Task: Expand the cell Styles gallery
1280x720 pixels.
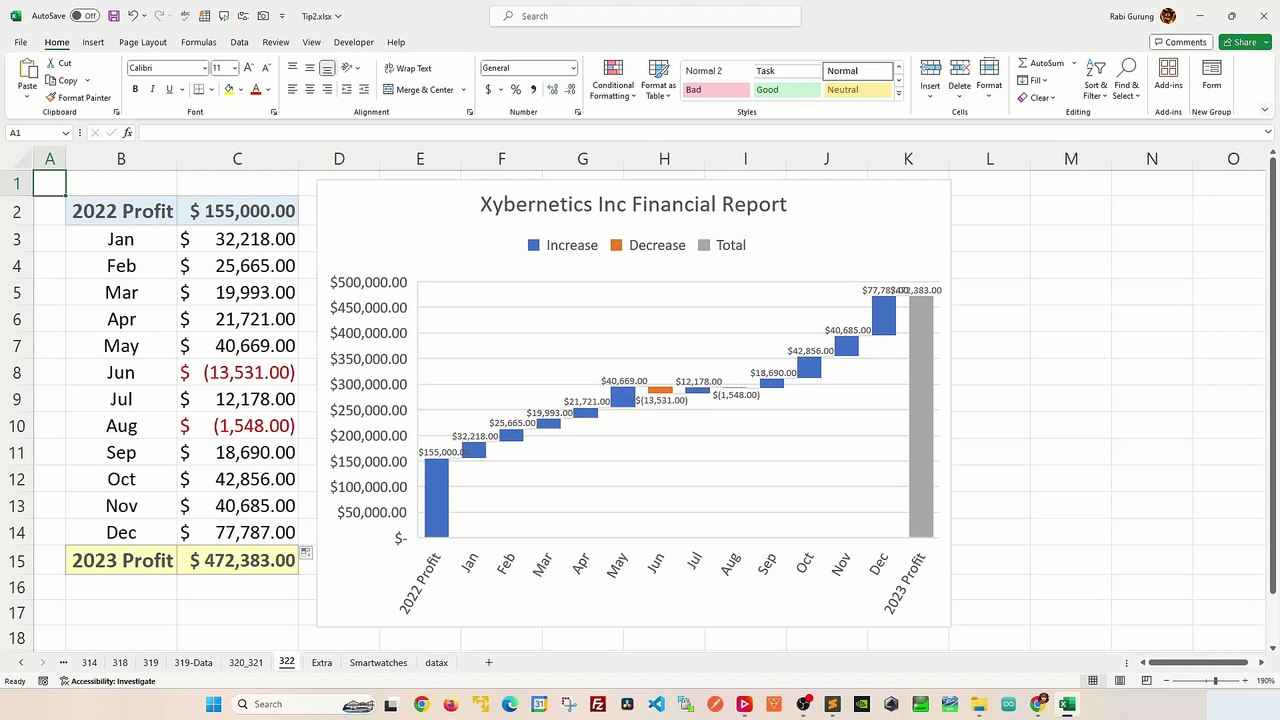Action: pyautogui.click(x=898, y=93)
